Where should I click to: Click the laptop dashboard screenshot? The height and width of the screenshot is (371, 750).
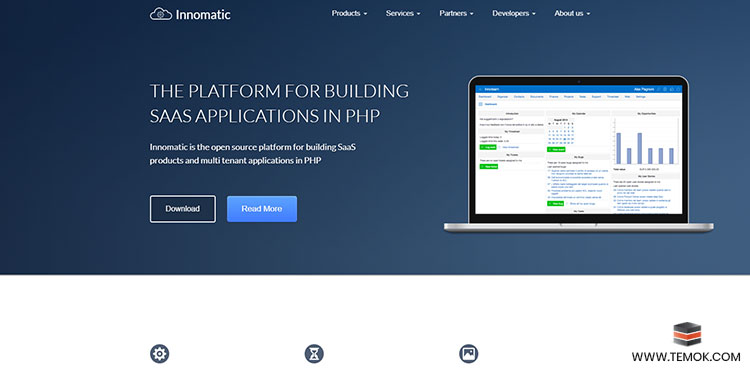tap(578, 149)
